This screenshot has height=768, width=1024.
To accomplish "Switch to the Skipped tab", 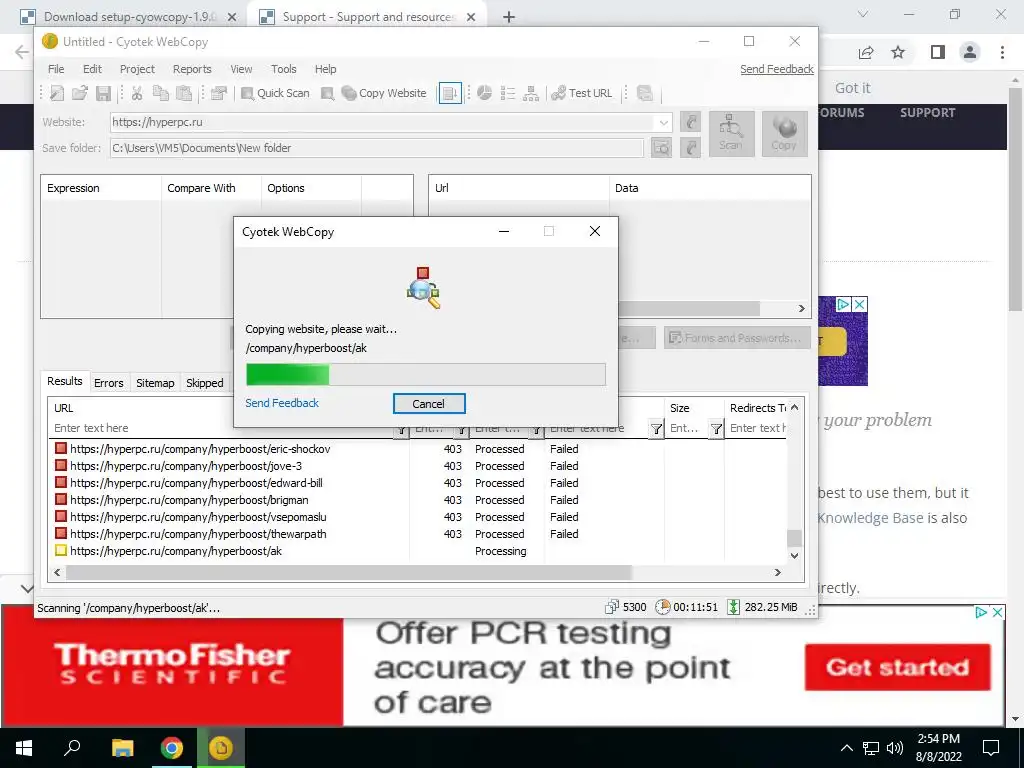I will coord(204,383).
